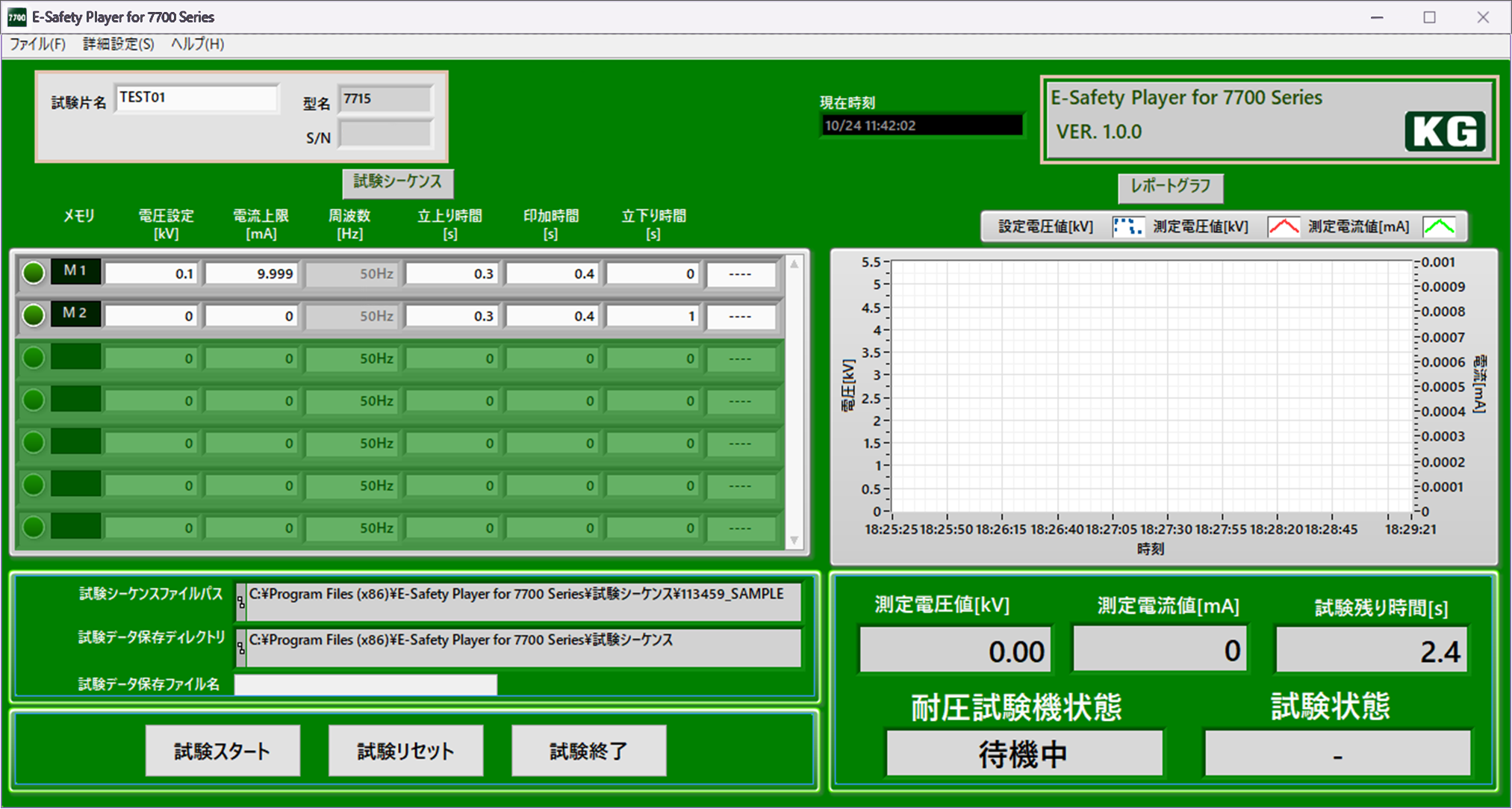The width and height of the screenshot is (1512, 809).
Task: Click the 測定電流値 readout 0
Action: [1160, 649]
